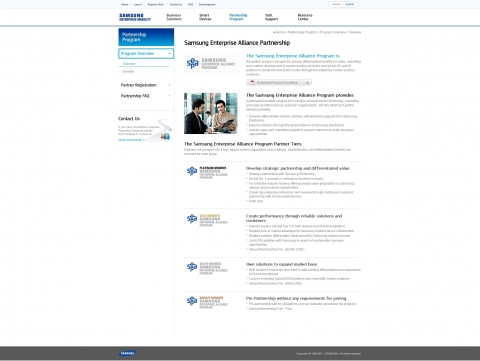Viewport: 480px width, 361px height.
Task: Click the Contact Us people icon
Action: tap(165, 136)
